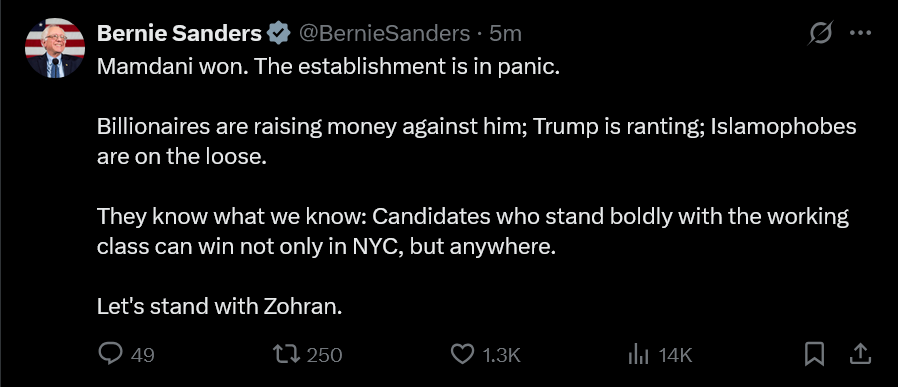Open the @BernieSanders handle link
This screenshot has width=898, height=387.
(385, 34)
